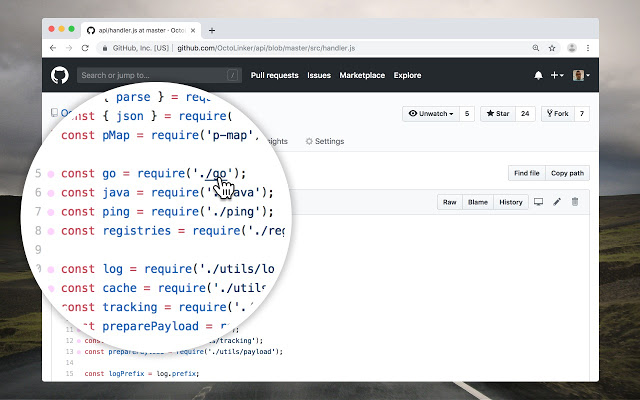Open Pull requests in top navigation
Viewport: 640px width, 400px height.
coord(274,75)
